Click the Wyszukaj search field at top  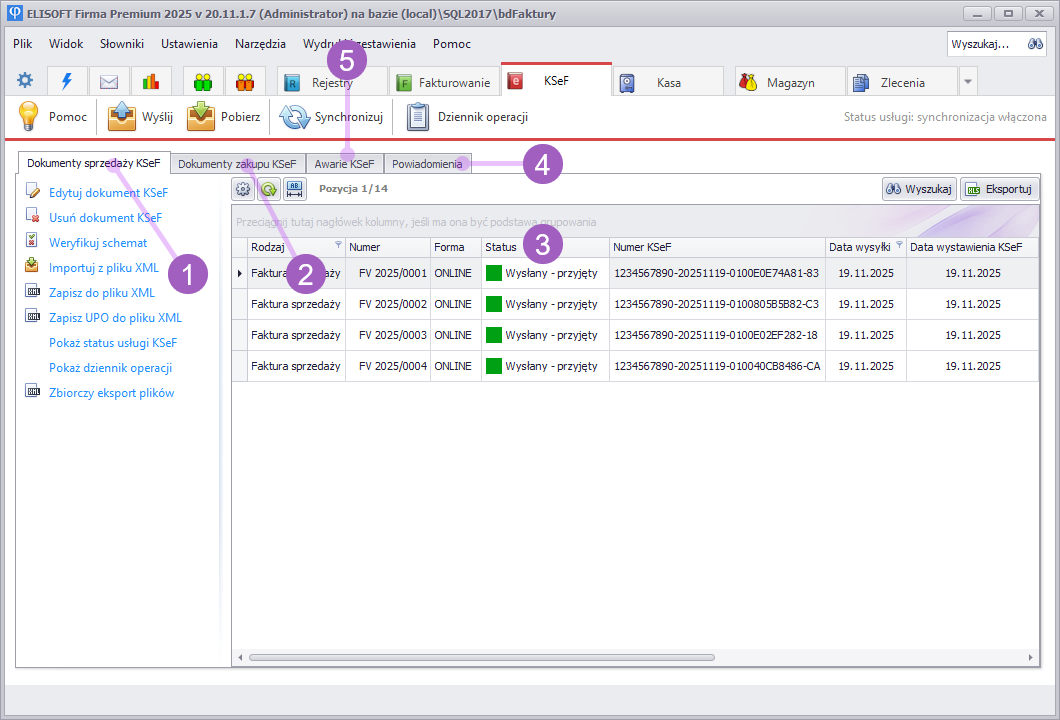[985, 44]
